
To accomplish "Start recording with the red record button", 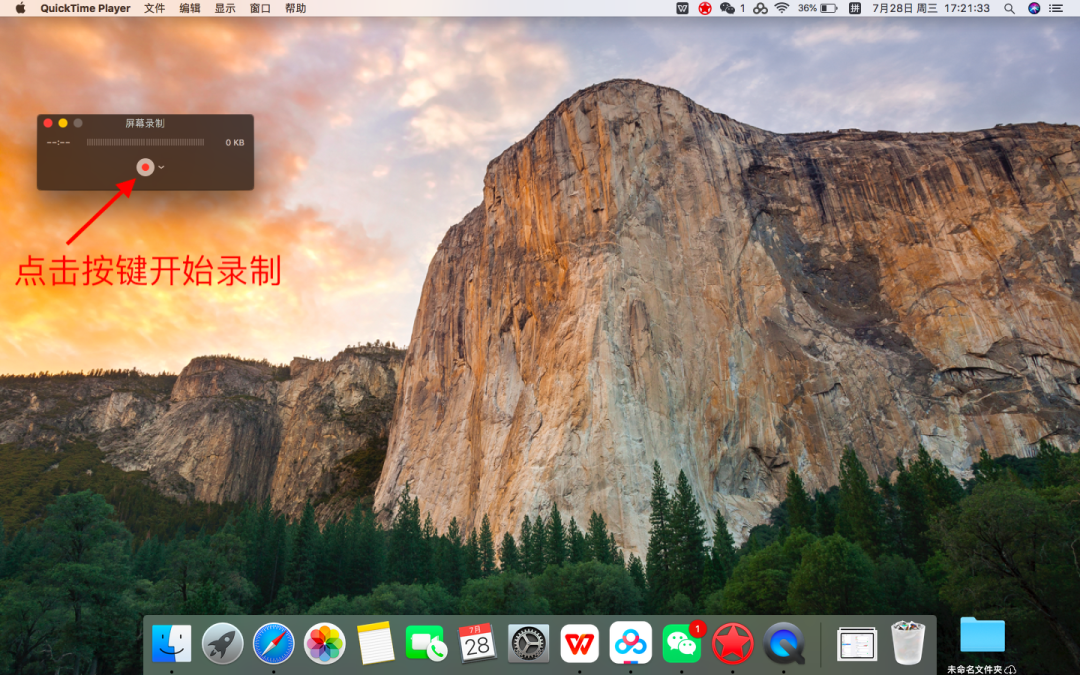I will [145, 167].
